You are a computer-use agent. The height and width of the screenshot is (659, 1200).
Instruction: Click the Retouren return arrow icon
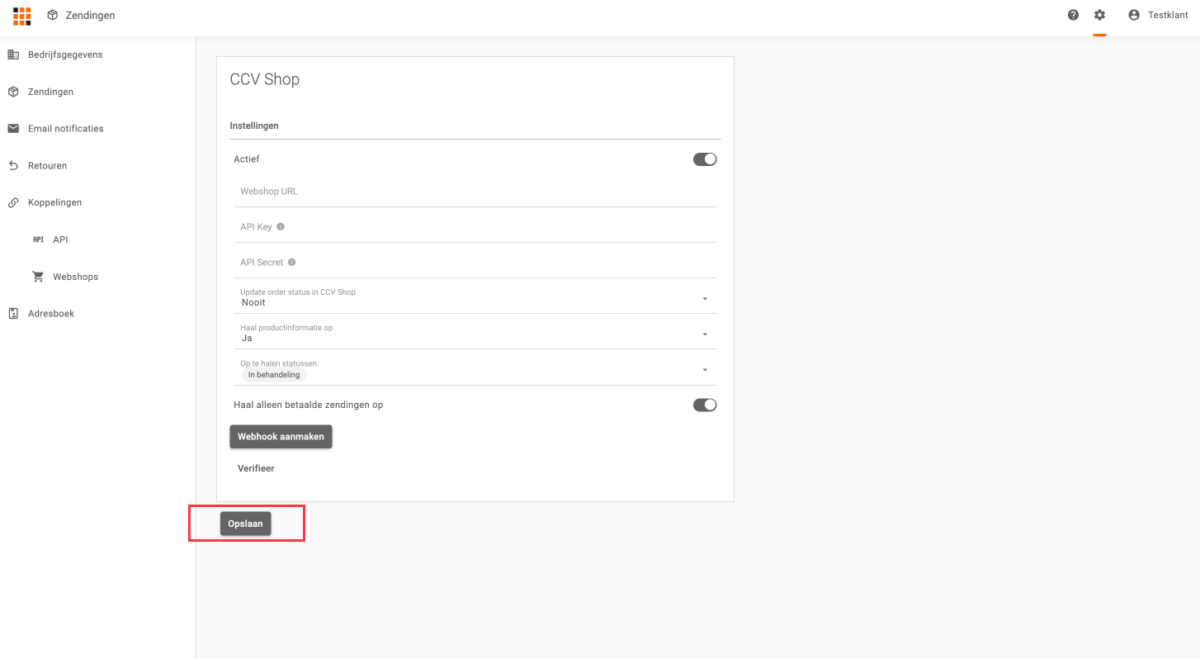click(14, 166)
